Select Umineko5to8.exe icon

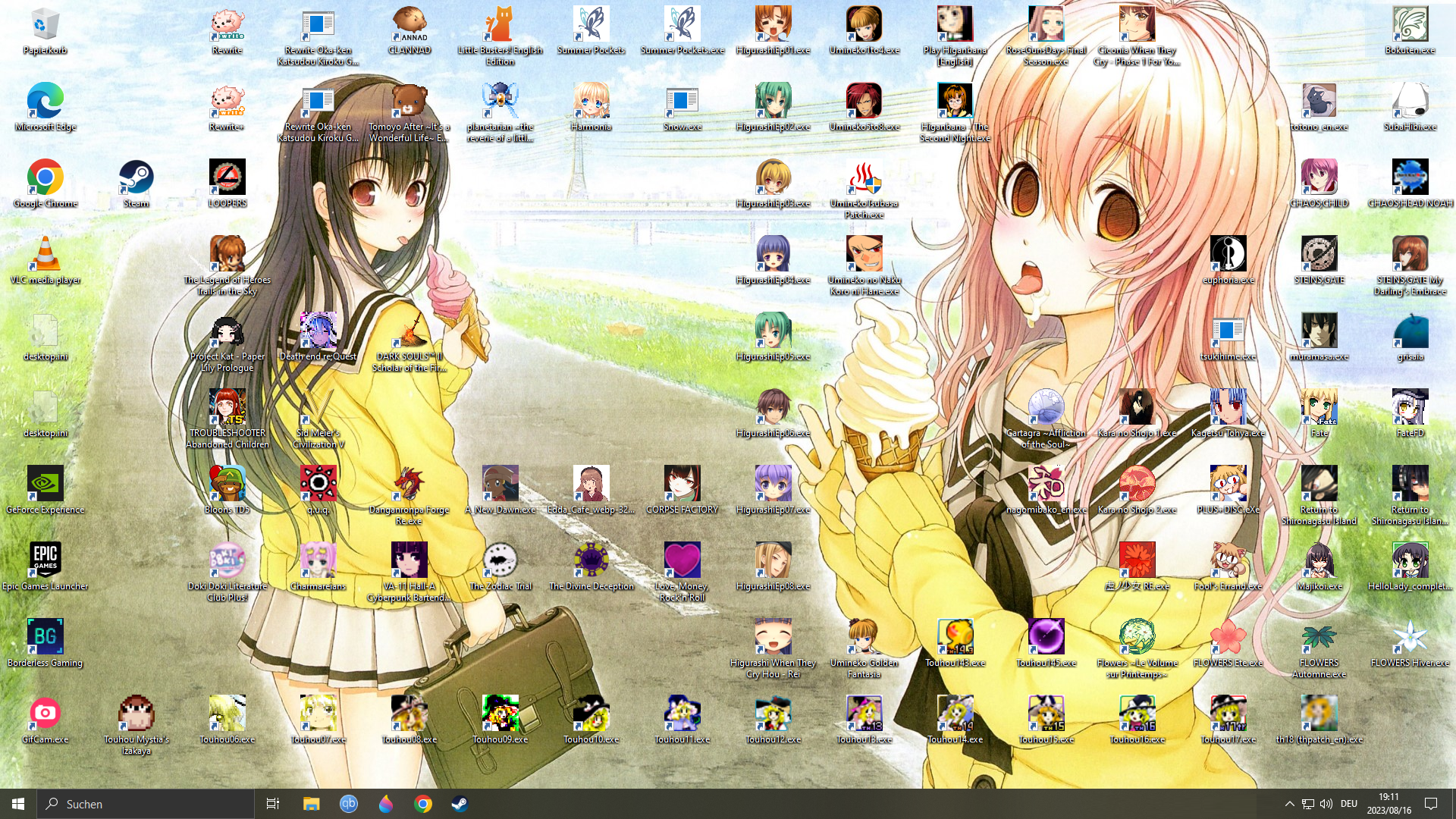click(864, 107)
